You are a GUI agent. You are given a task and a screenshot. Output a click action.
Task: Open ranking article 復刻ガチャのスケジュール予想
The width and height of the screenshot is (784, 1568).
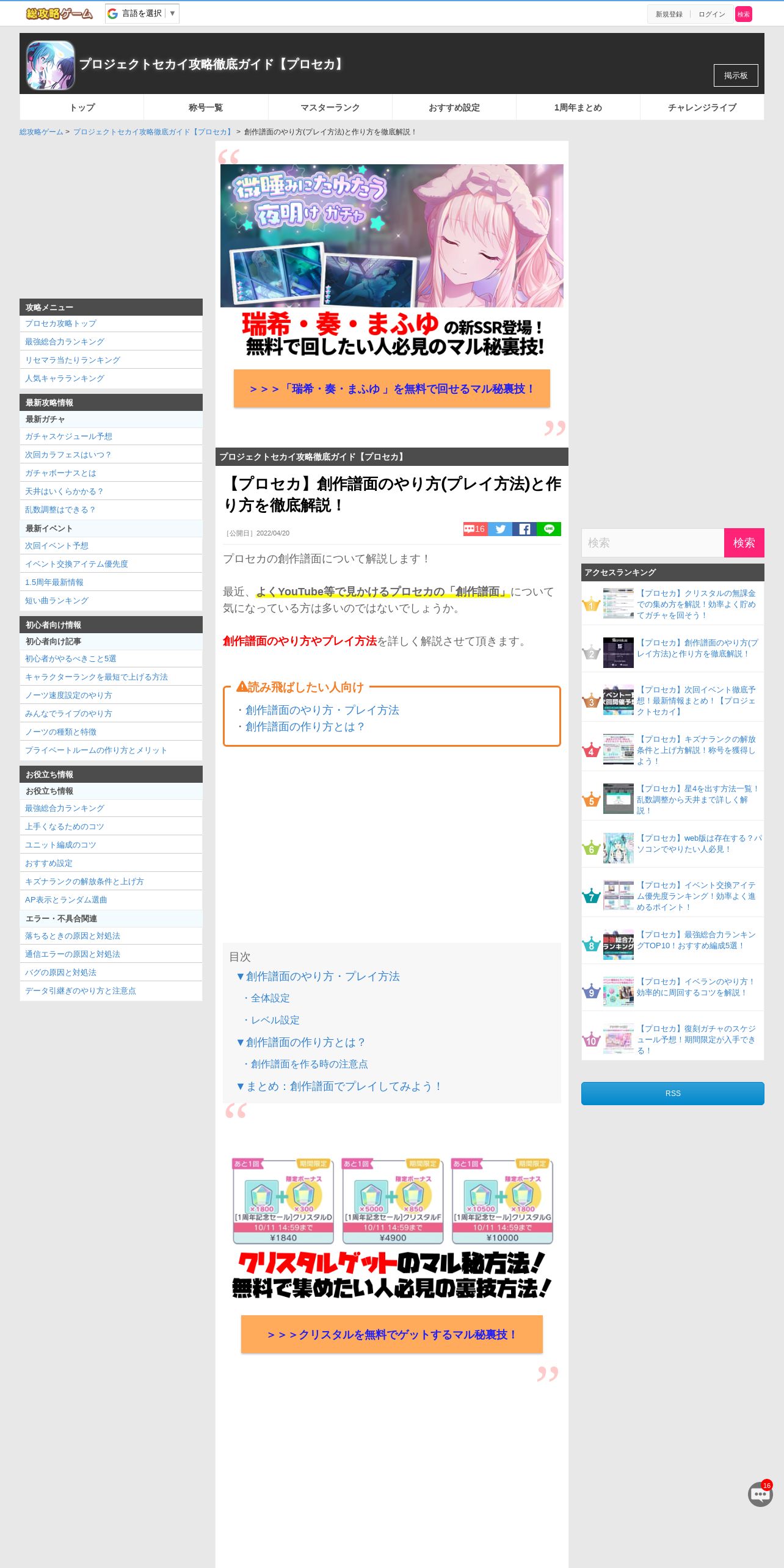coord(697,1040)
